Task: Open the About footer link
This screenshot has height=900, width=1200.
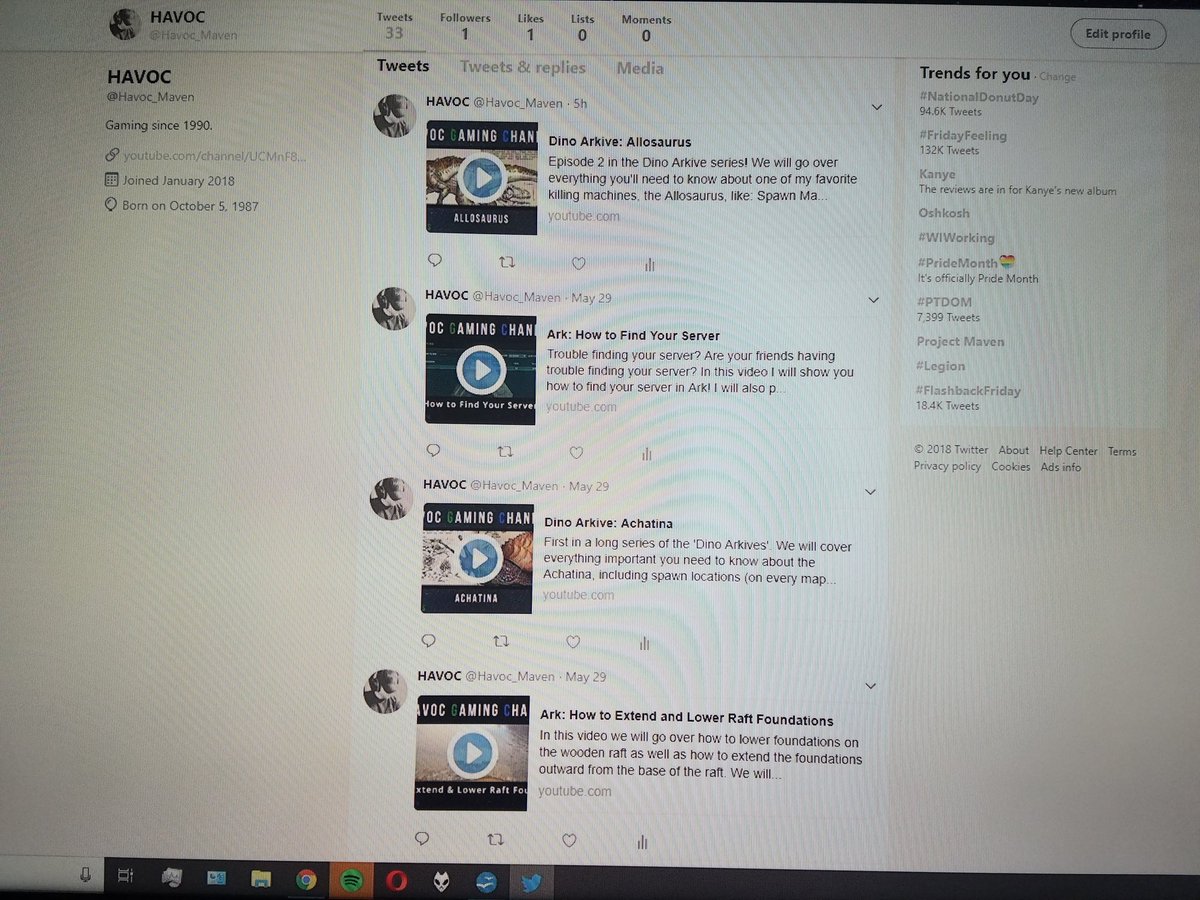Action: pyautogui.click(x=1013, y=450)
